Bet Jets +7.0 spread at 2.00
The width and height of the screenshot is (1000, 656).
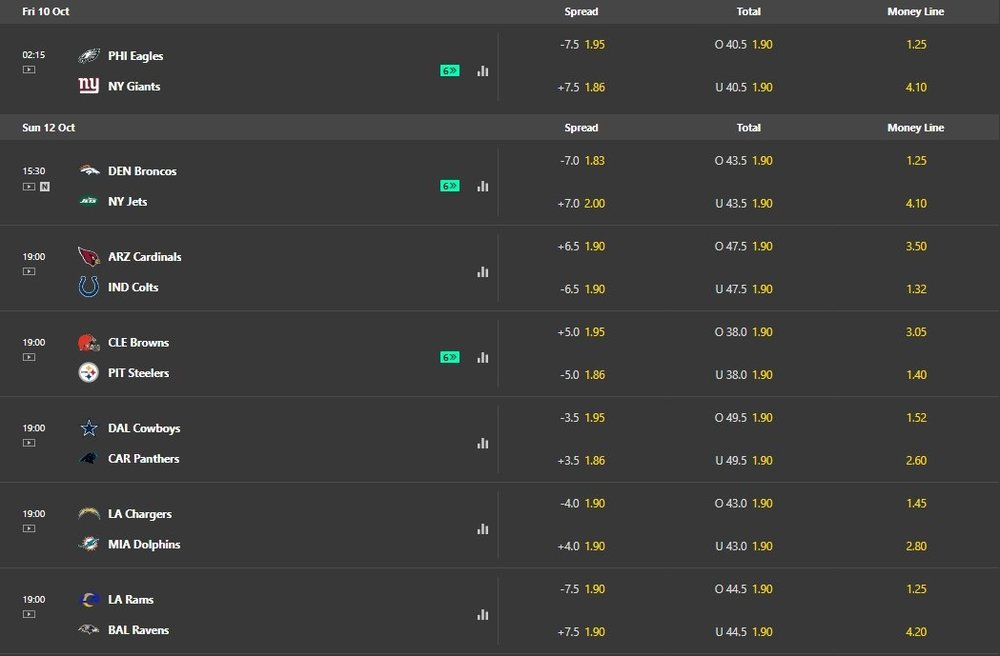[581, 203]
